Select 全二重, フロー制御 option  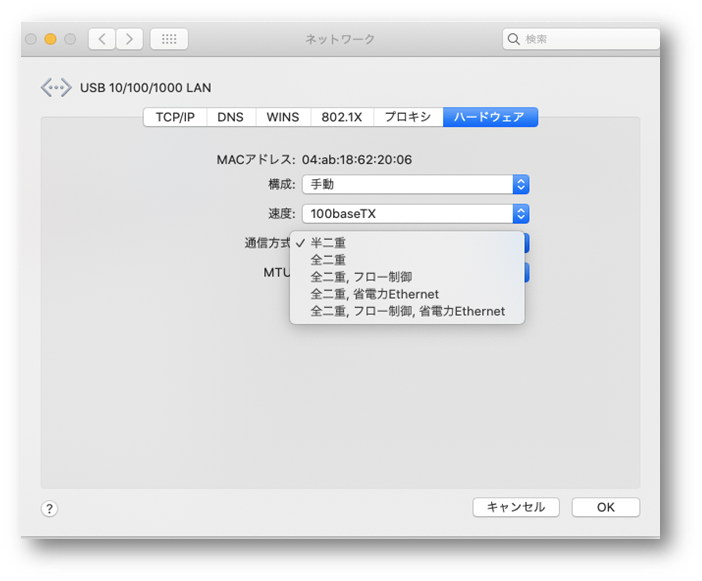click(x=407, y=277)
